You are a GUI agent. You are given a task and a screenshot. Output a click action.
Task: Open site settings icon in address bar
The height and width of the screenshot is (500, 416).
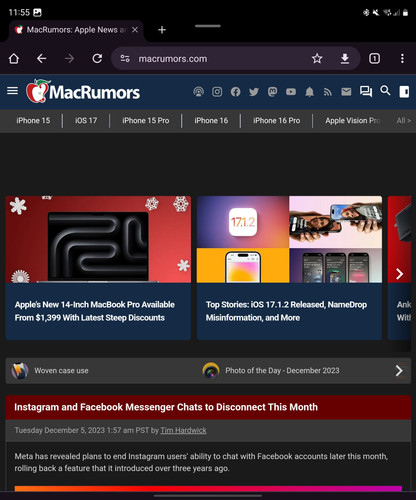[125, 59]
